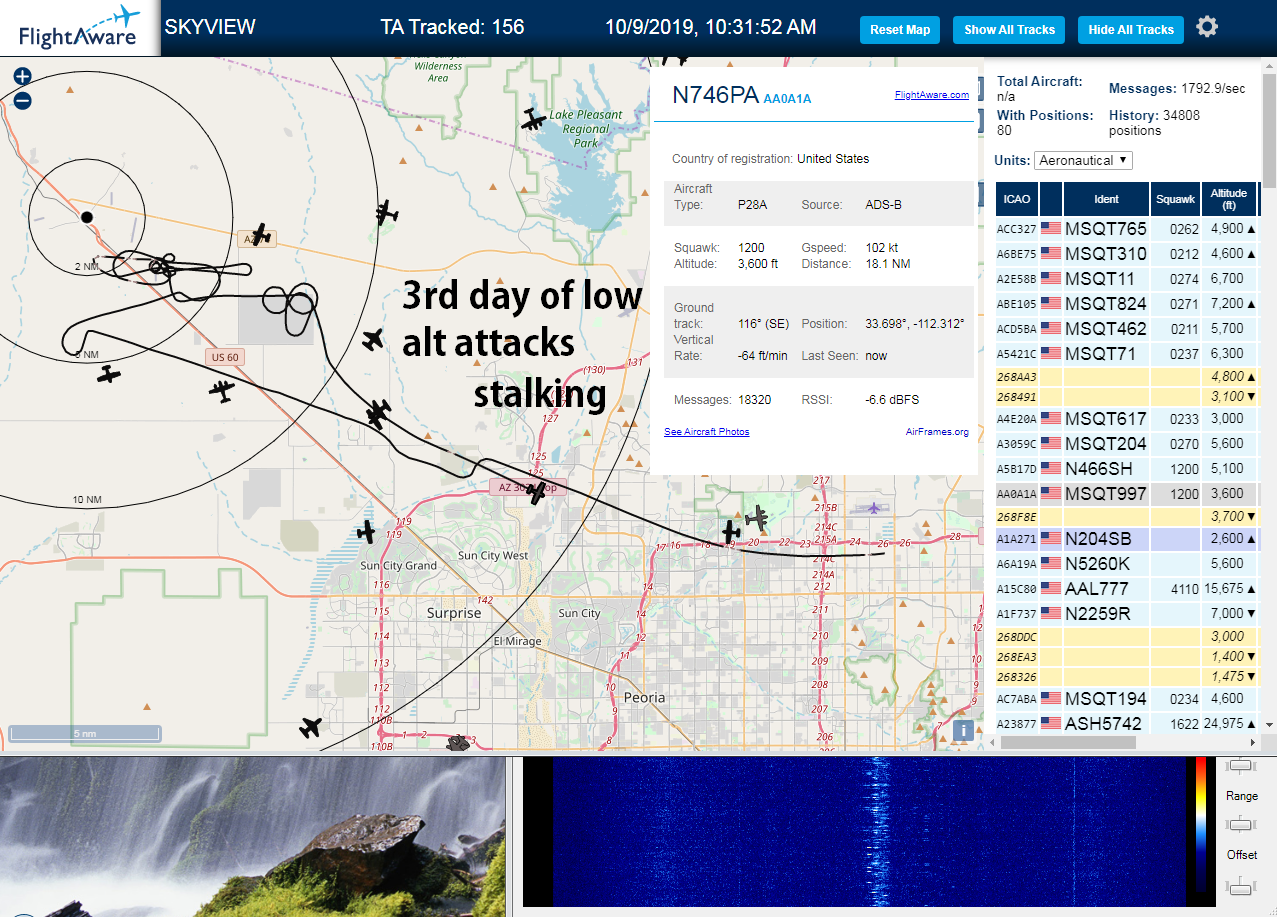Select the MSQT204 aircraft row
The height and width of the screenshot is (917, 1277).
coord(1128,444)
